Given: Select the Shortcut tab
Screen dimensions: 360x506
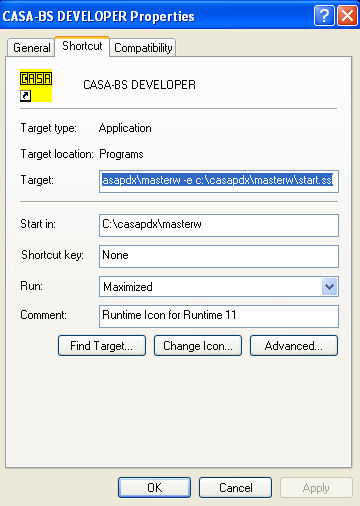Looking at the screenshot, I should tap(82, 46).
